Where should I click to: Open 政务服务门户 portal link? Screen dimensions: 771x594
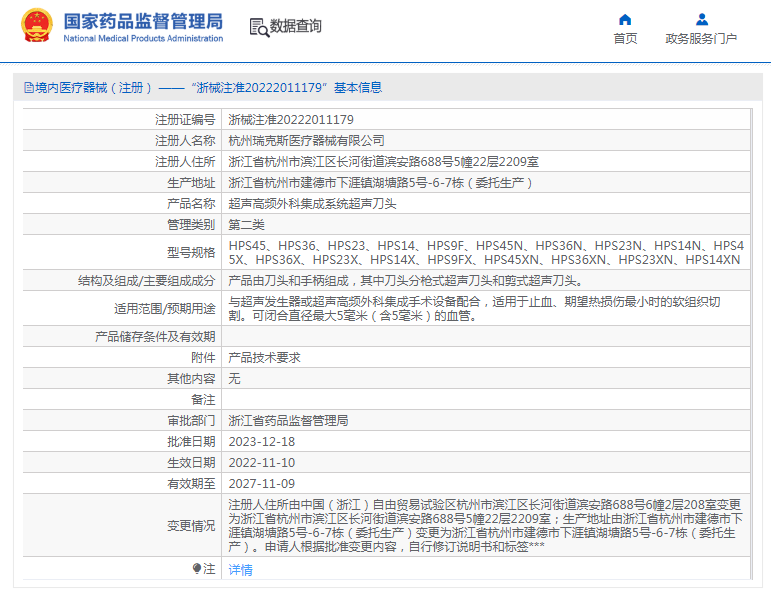(x=701, y=38)
